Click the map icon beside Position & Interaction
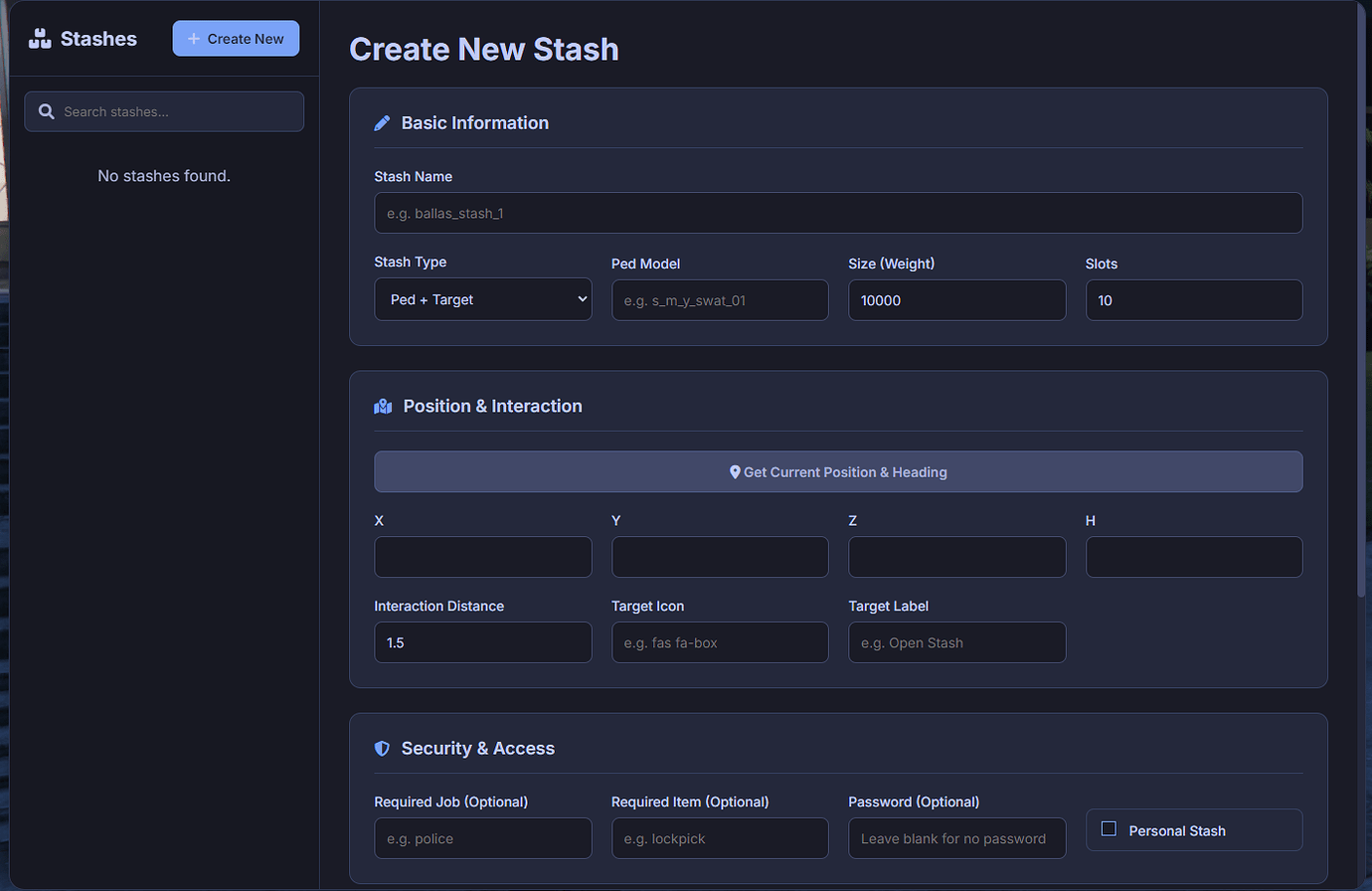The width and height of the screenshot is (1372, 891). point(383,406)
